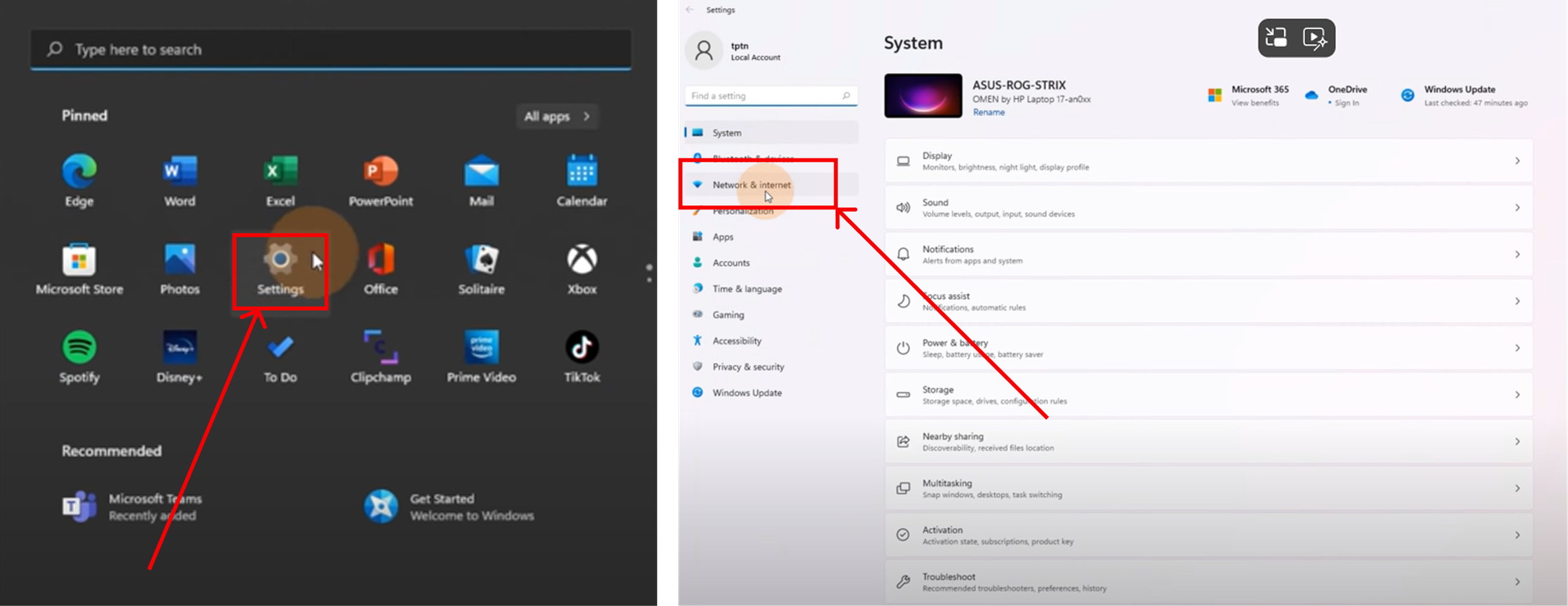Click the All apps button
Viewport: 1568px width, 606px height.
pos(557,116)
